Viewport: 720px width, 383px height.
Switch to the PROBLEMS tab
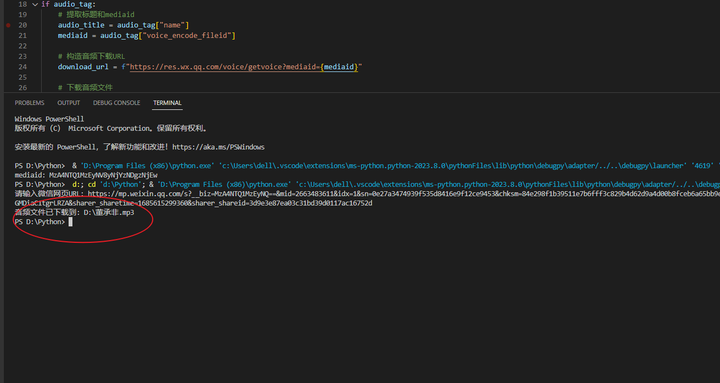click(29, 103)
